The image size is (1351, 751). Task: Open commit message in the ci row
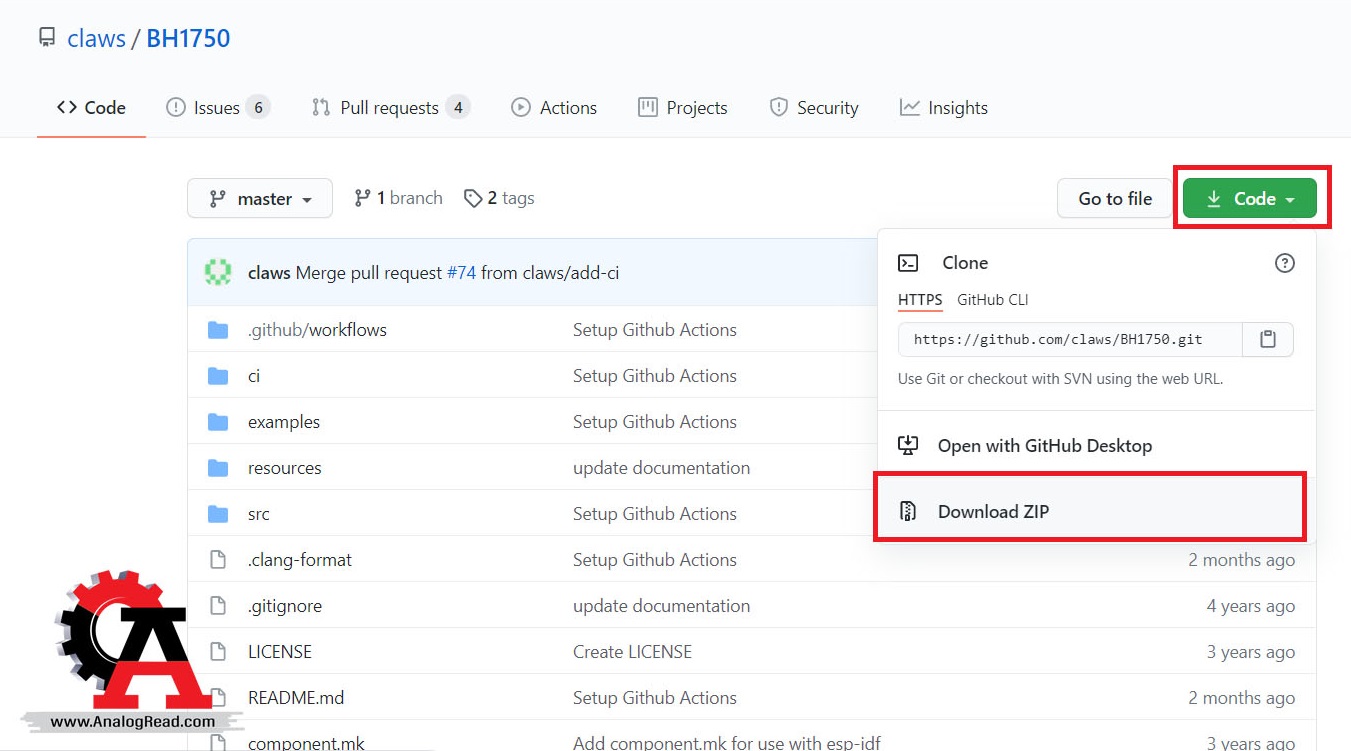(x=655, y=376)
